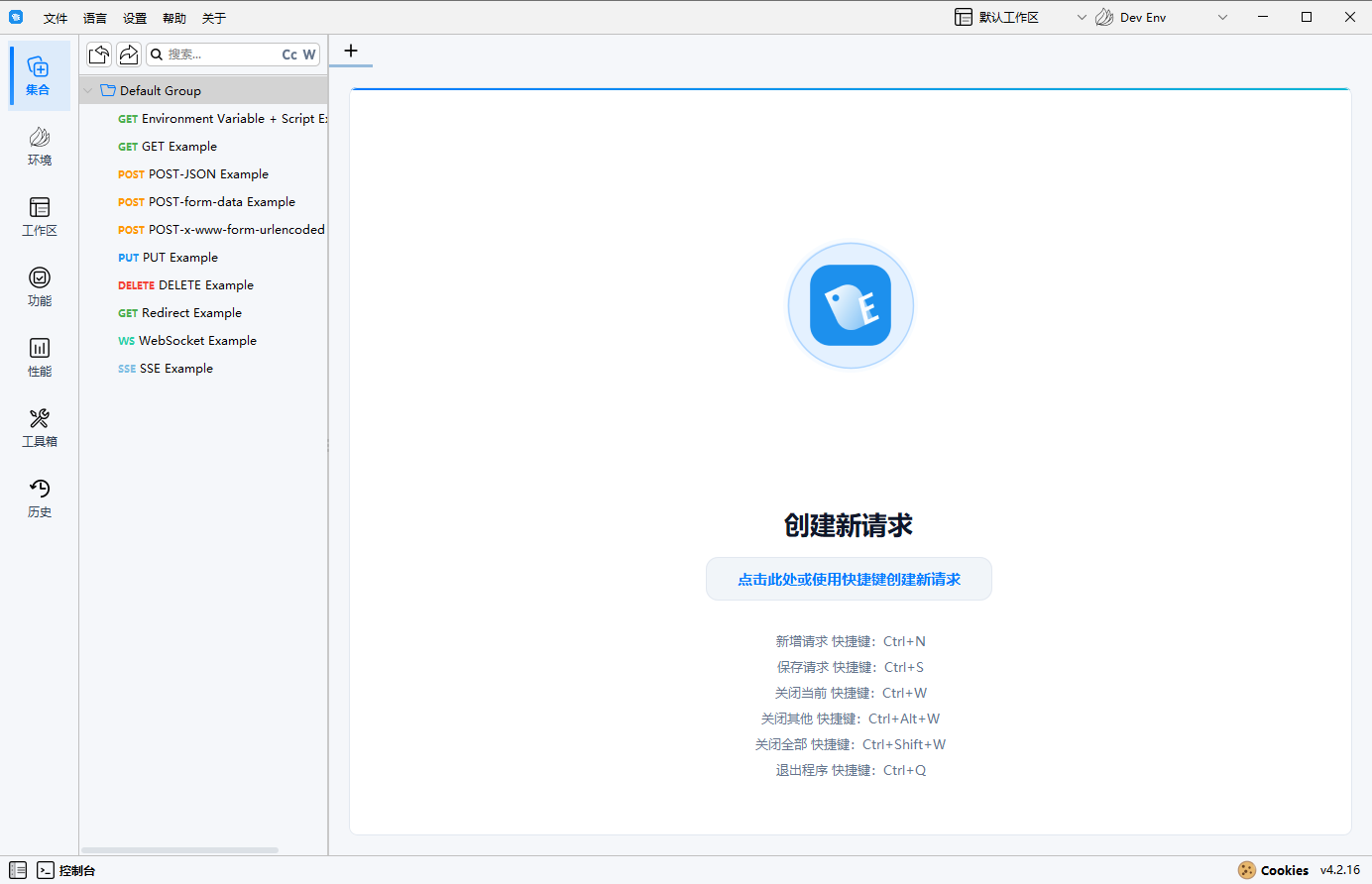
Task: Toggle the sidebar layout icon in status bar
Action: tap(18, 870)
